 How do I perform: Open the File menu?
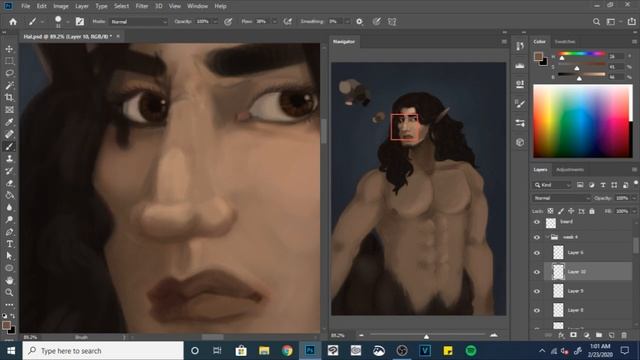tap(25, 6)
